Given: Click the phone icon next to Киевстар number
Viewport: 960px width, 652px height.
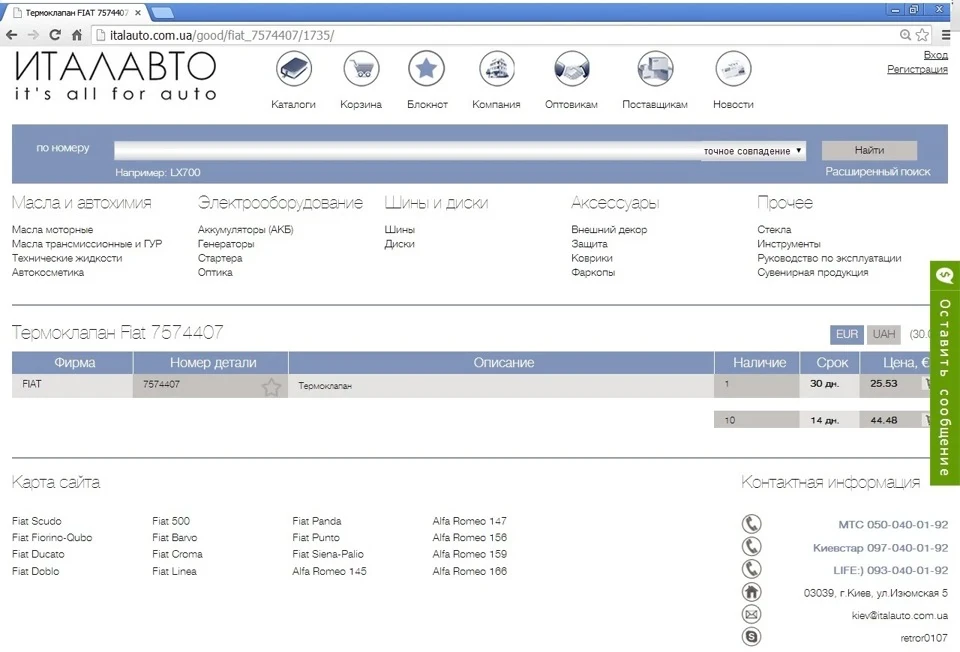Looking at the screenshot, I should tap(751, 547).
